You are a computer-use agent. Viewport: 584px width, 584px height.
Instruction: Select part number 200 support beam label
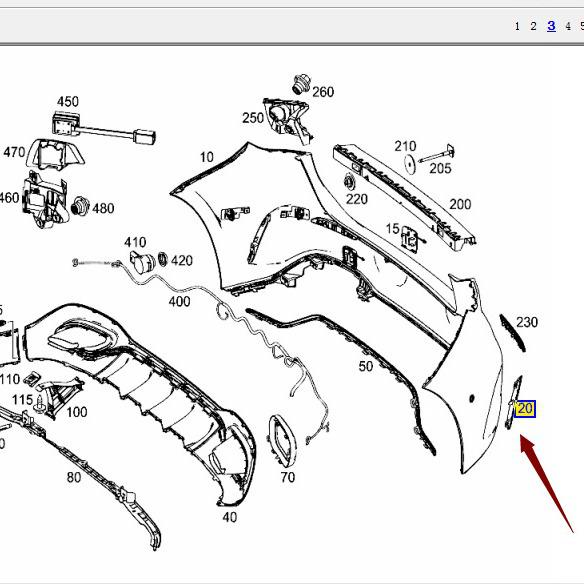pos(460,204)
